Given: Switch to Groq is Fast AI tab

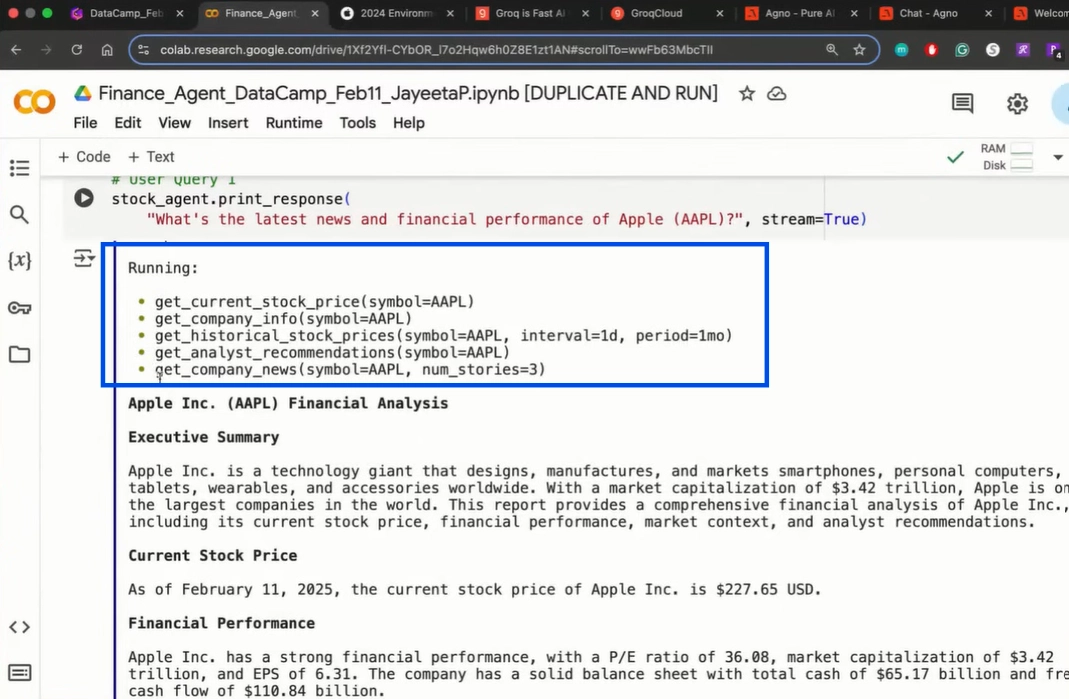Looking at the screenshot, I should tap(530, 13).
